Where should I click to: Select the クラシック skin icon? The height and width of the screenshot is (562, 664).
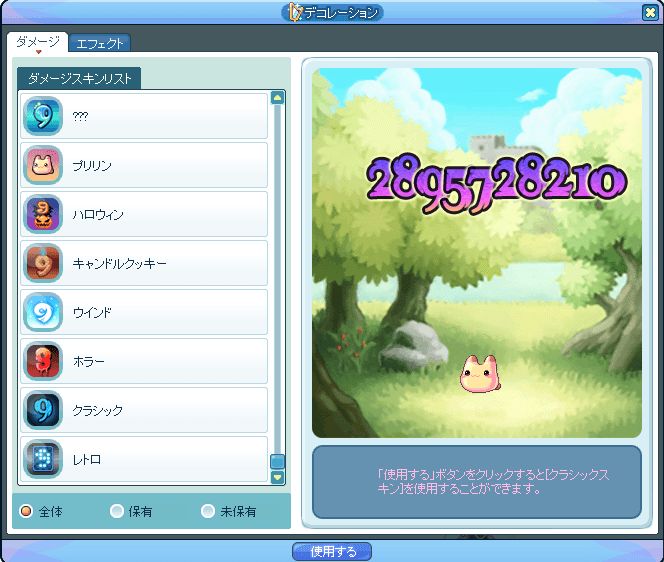tap(43, 410)
